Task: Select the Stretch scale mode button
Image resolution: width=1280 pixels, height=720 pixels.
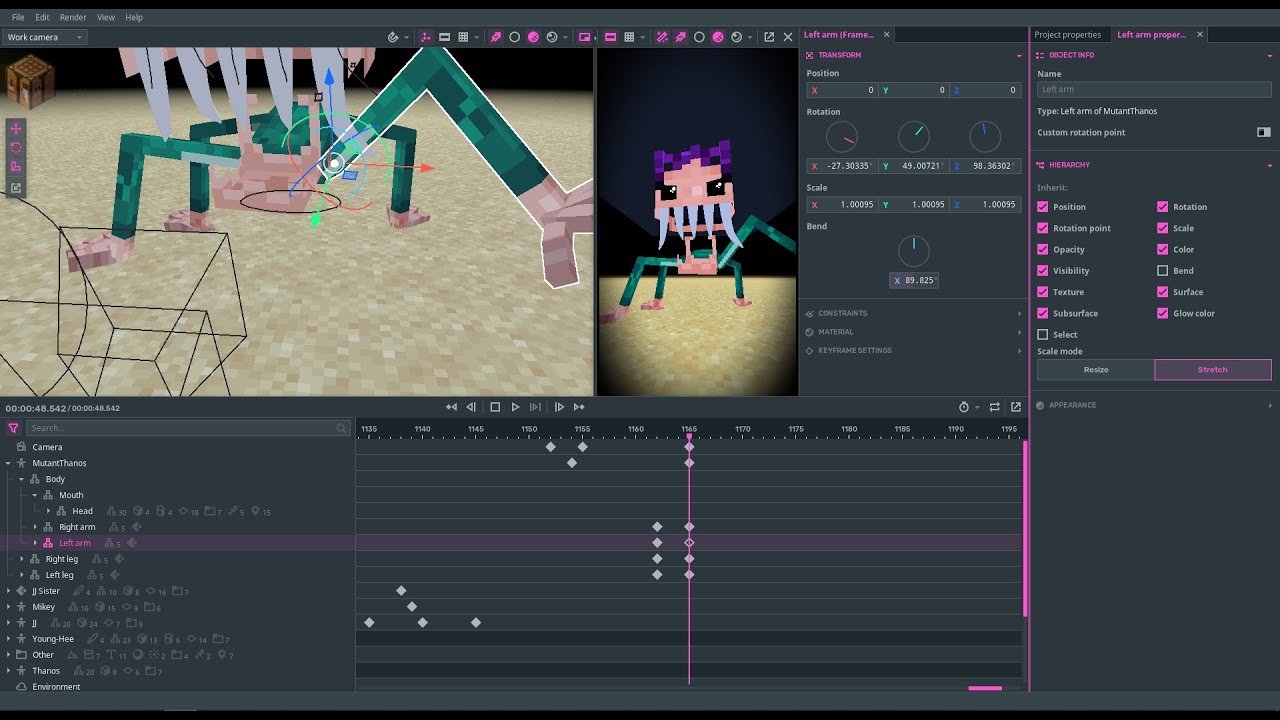Action: tap(1213, 370)
